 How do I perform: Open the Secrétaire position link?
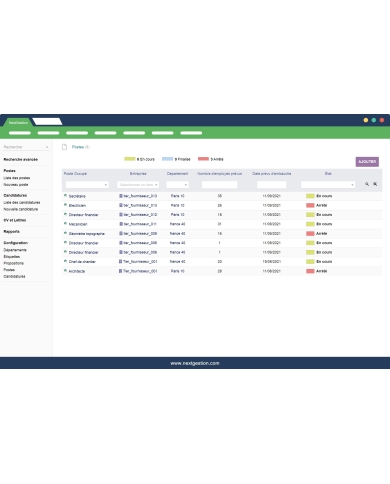(x=77, y=196)
